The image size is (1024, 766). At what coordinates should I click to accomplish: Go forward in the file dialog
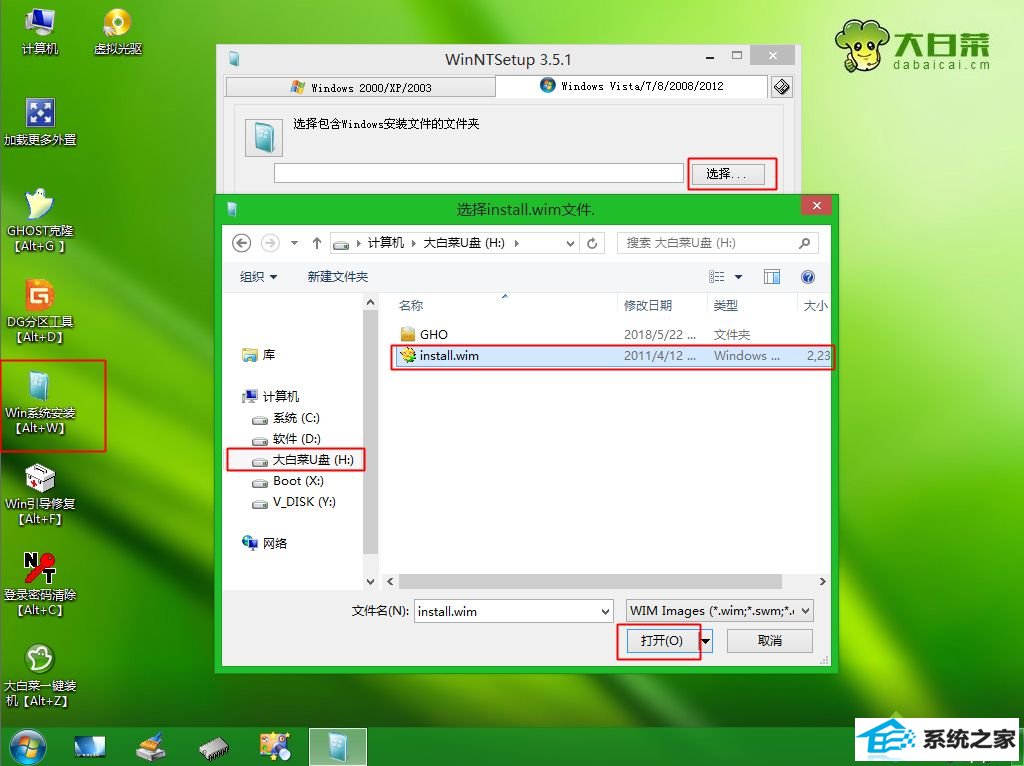270,243
